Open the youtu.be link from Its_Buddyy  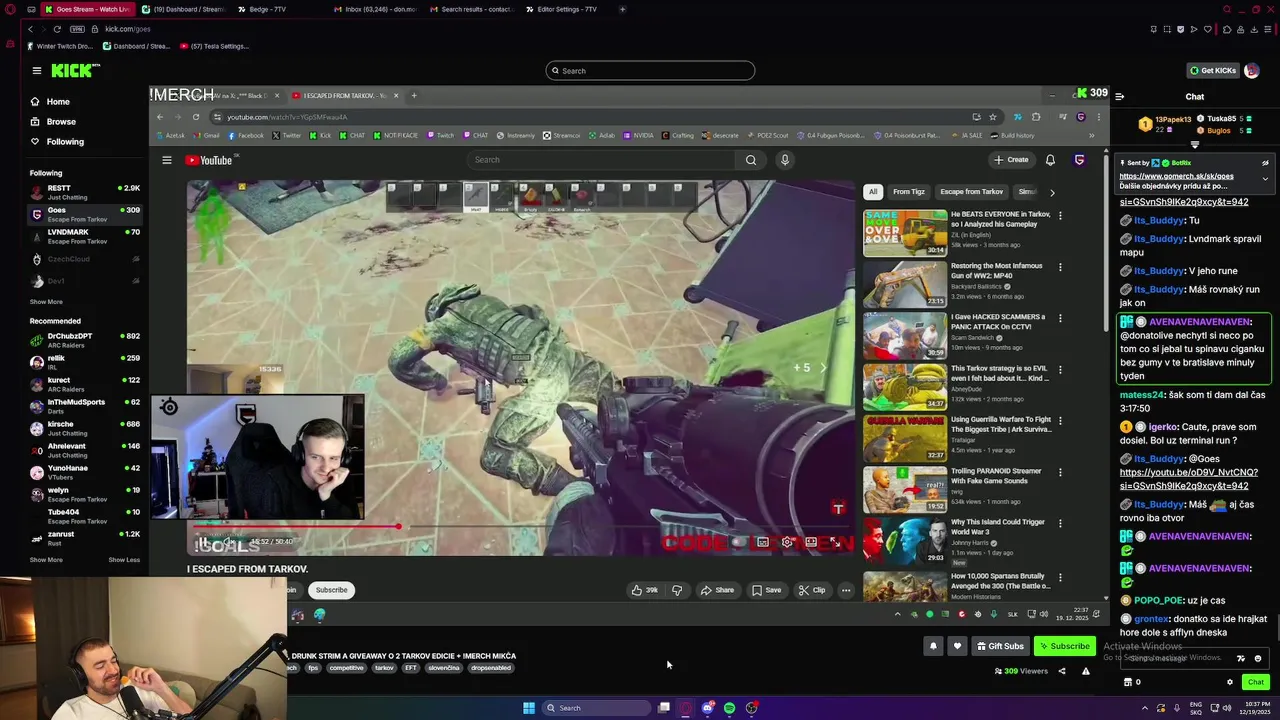point(1188,479)
